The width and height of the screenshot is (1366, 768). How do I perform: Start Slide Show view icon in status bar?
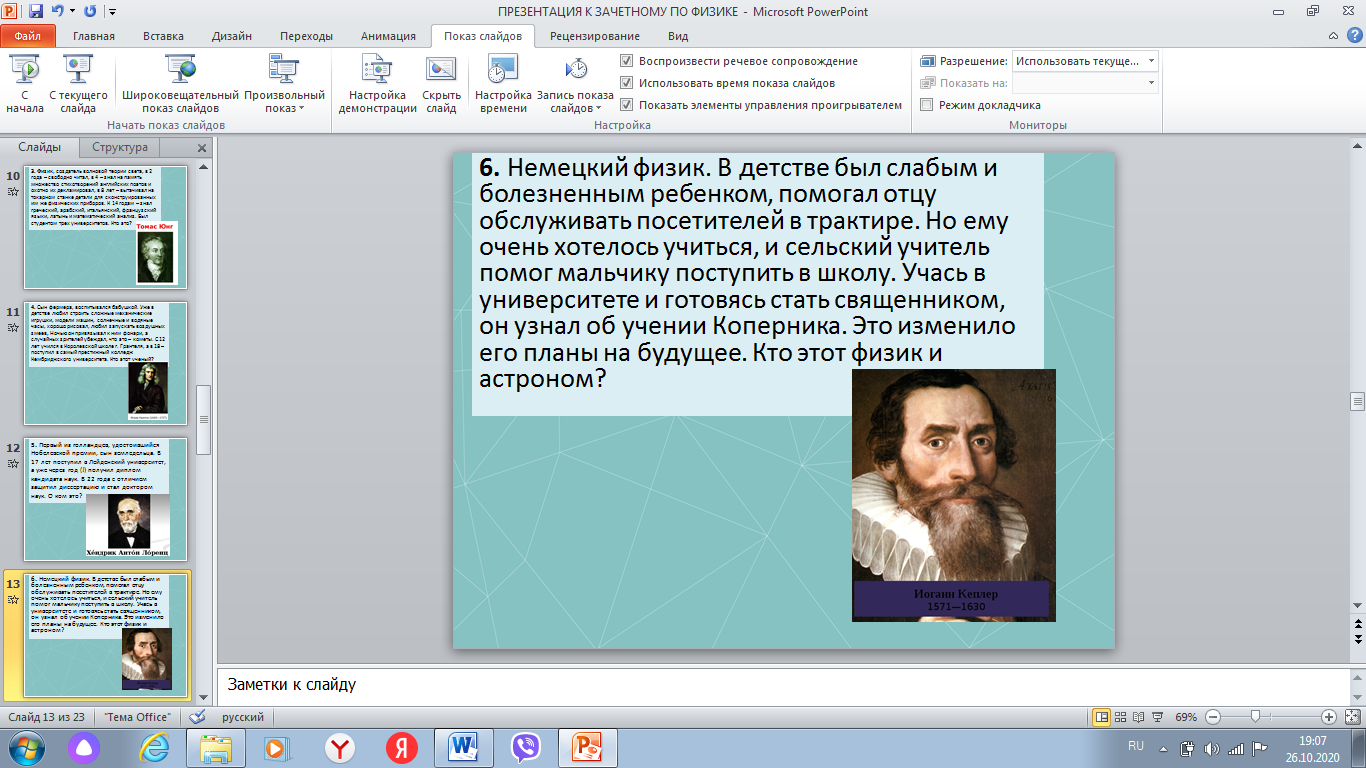tap(1157, 717)
